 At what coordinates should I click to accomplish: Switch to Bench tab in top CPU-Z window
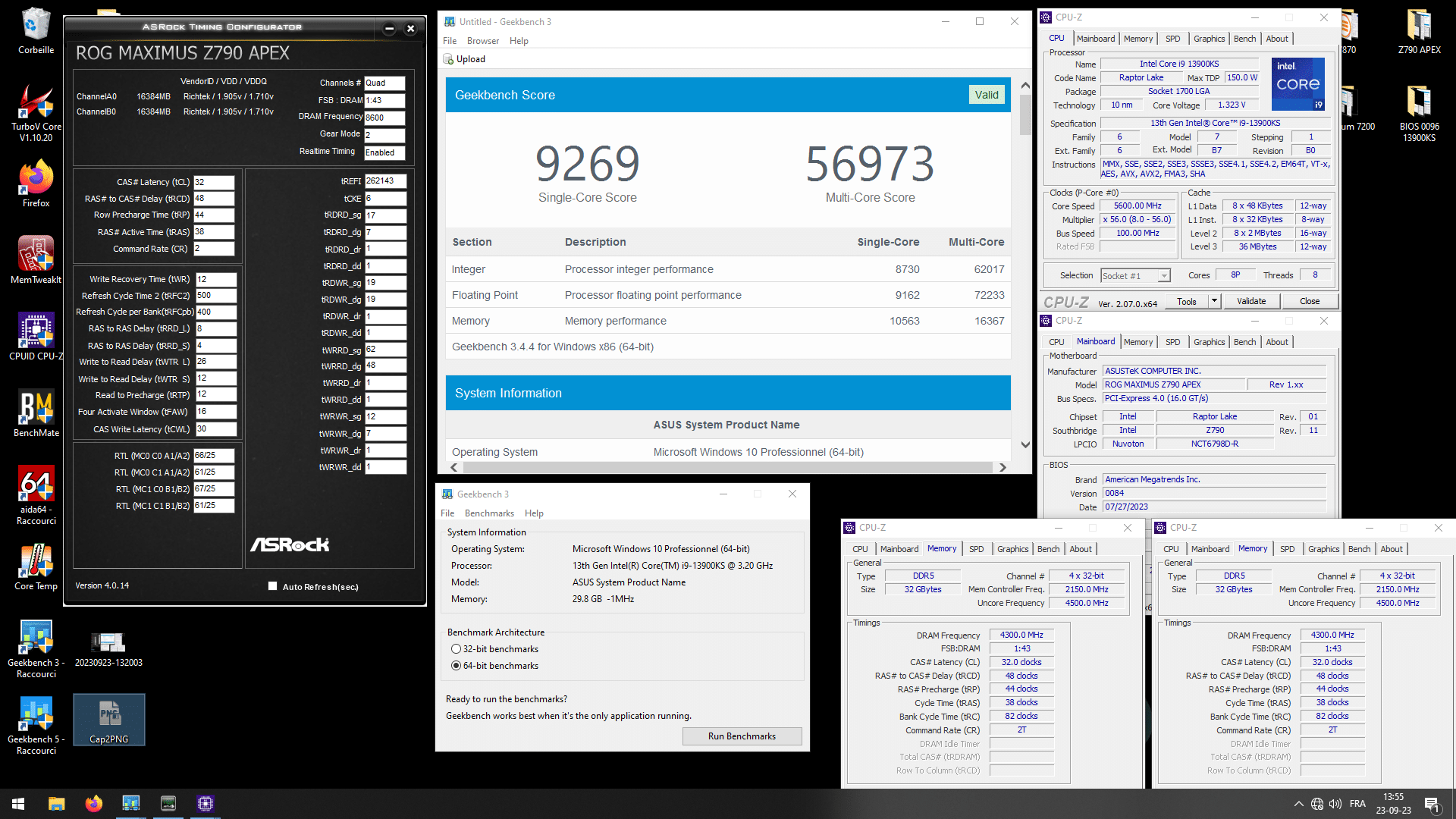coord(1244,39)
